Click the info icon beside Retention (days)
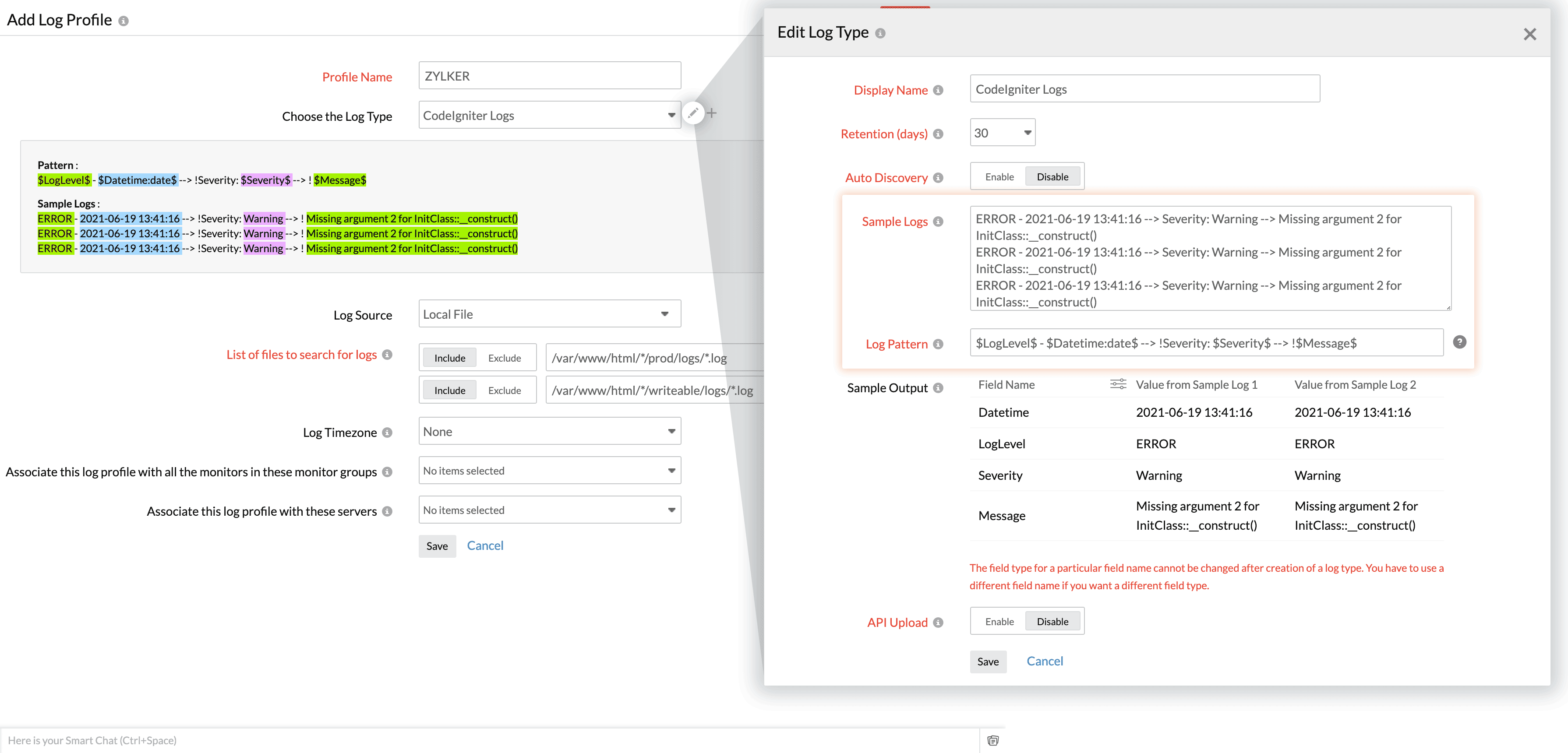This screenshot has height=753, width=1568. coord(938,134)
